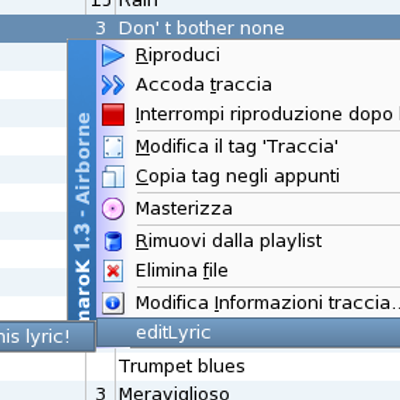Click the red stop square icon
The width and height of the screenshot is (400, 400).
(113, 115)
